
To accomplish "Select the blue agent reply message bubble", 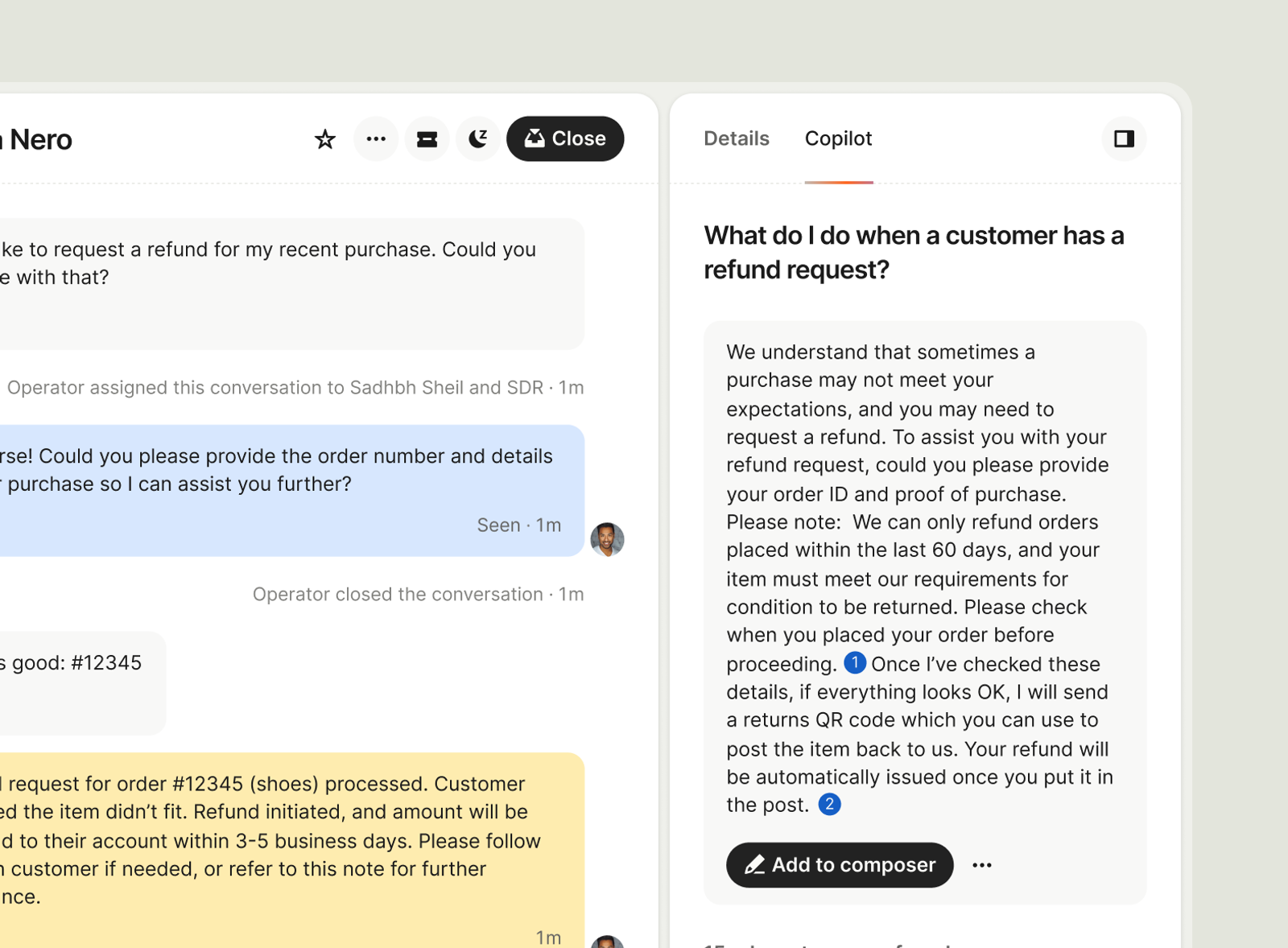I will (x=292, y=490).
